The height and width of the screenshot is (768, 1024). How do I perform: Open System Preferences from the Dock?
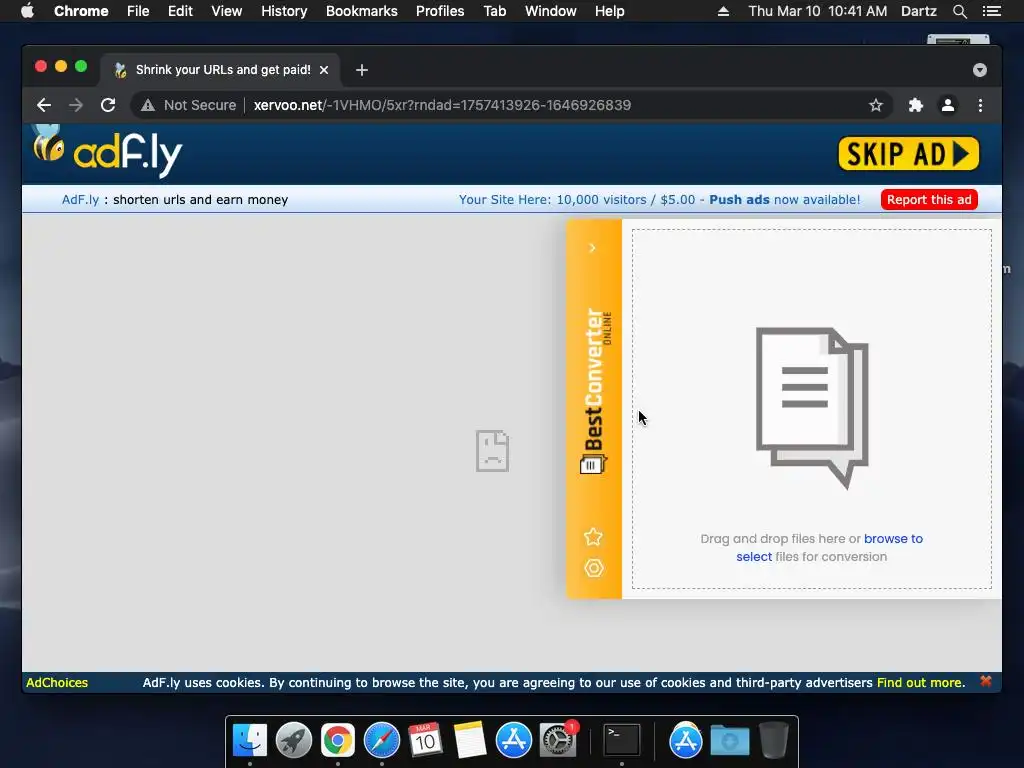coord(557,741)
